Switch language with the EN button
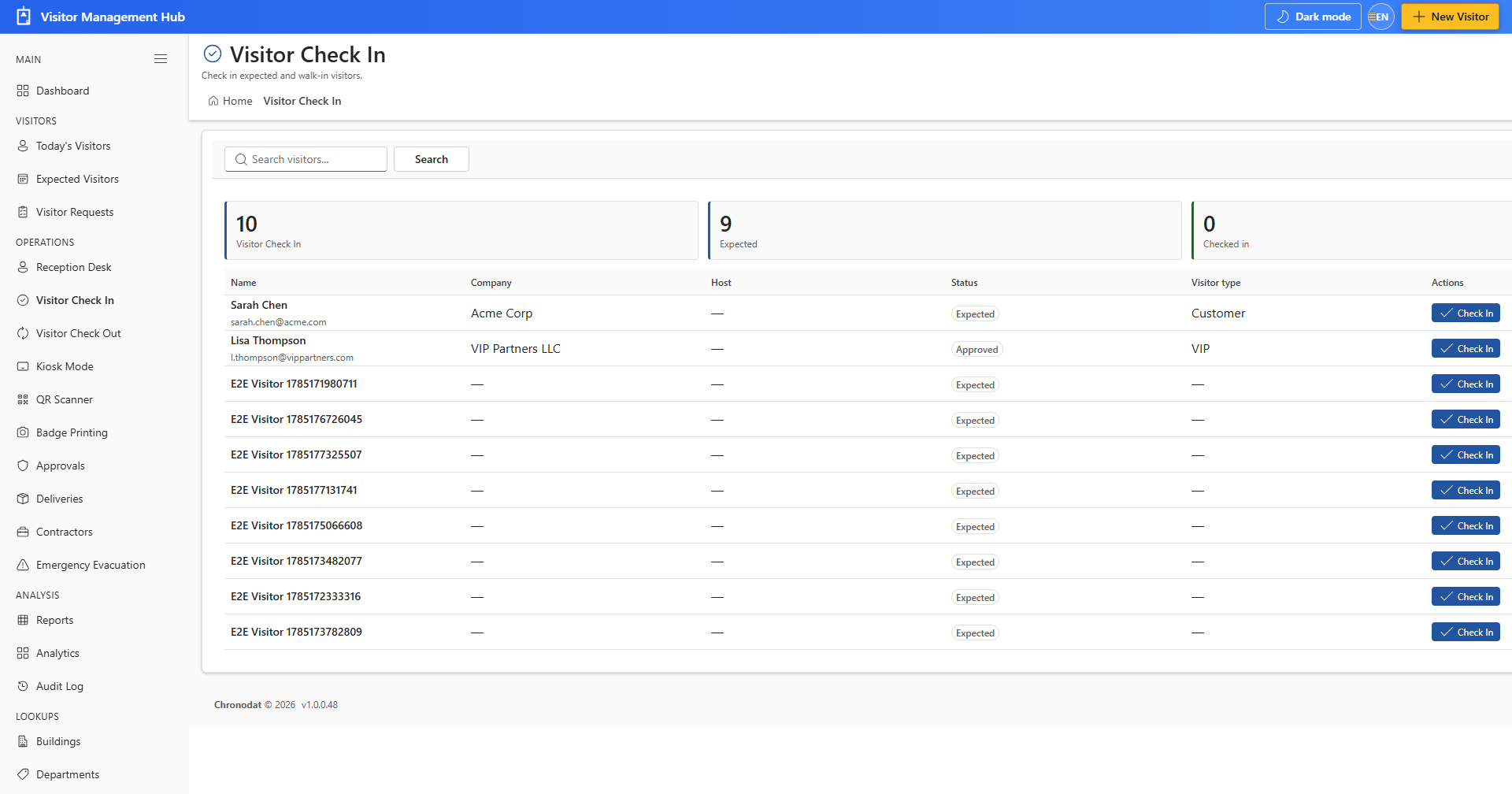The image size is (1512, 794). [1381, 17]
